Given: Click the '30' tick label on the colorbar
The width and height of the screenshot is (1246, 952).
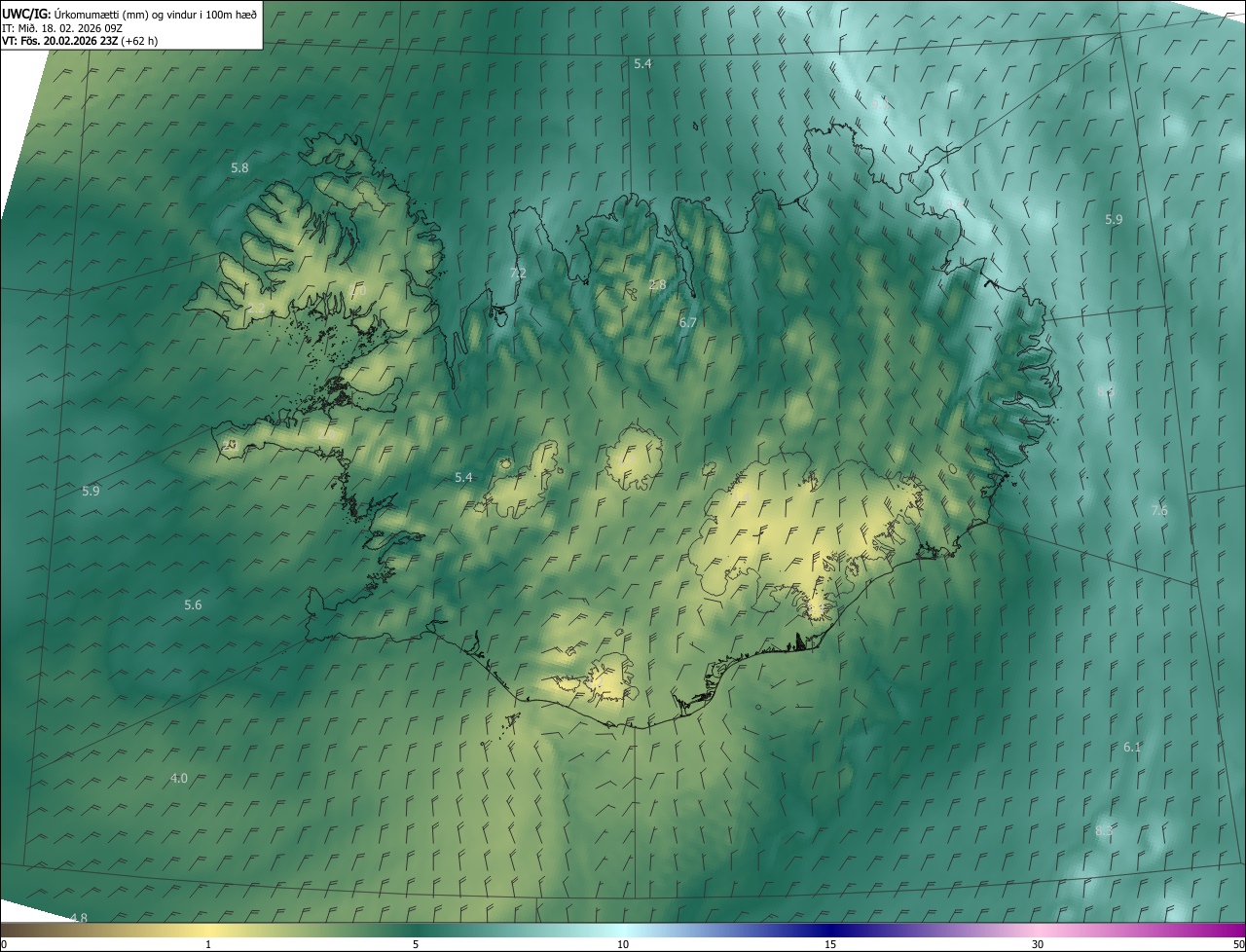Looking at the screenshot, I should pyautogui.click(x=1038, y=945).
